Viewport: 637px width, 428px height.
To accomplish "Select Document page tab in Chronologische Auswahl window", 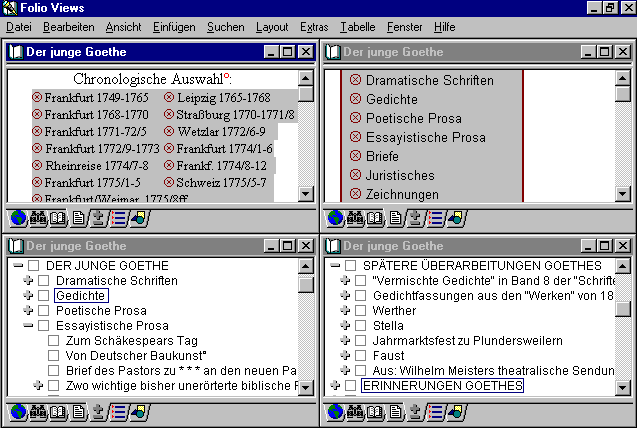I will pos(78,218).
